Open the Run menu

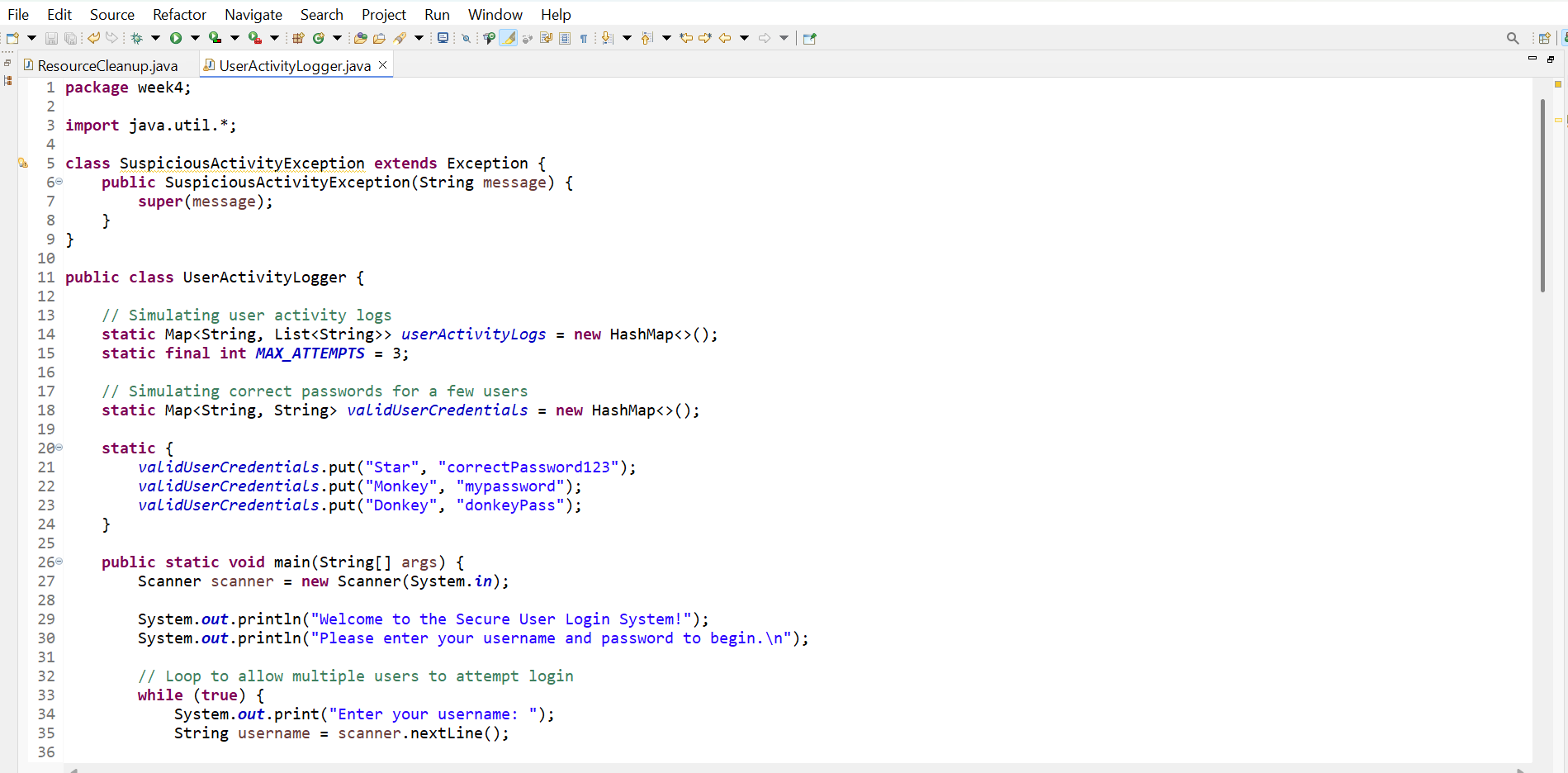[437, 15]
